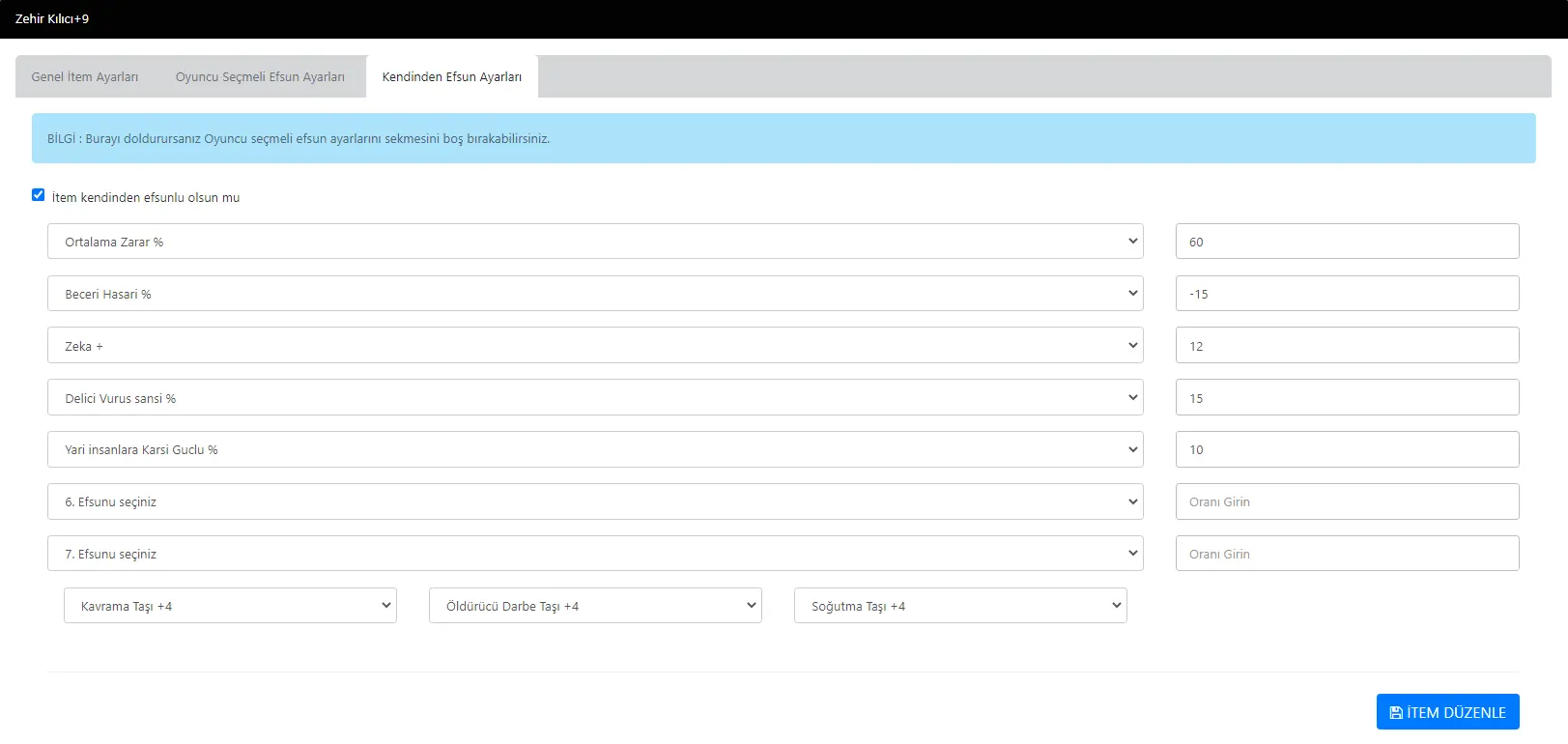Switch to Genel İtem Ayarları tab
The image size is (1568, 744).
(x=85, y=77)
